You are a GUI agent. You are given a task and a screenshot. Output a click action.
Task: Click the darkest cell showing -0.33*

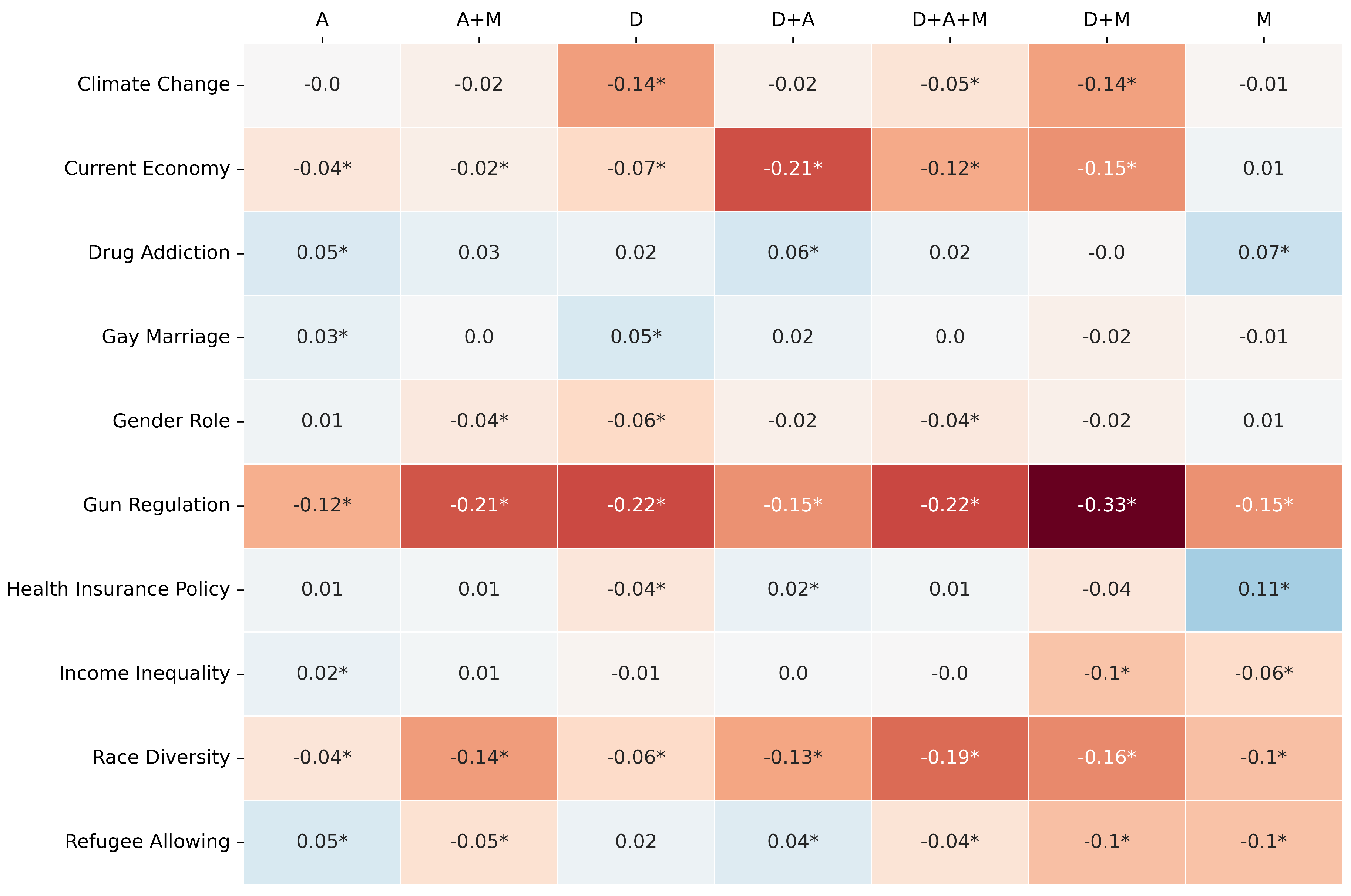(x=1106, y=505)
